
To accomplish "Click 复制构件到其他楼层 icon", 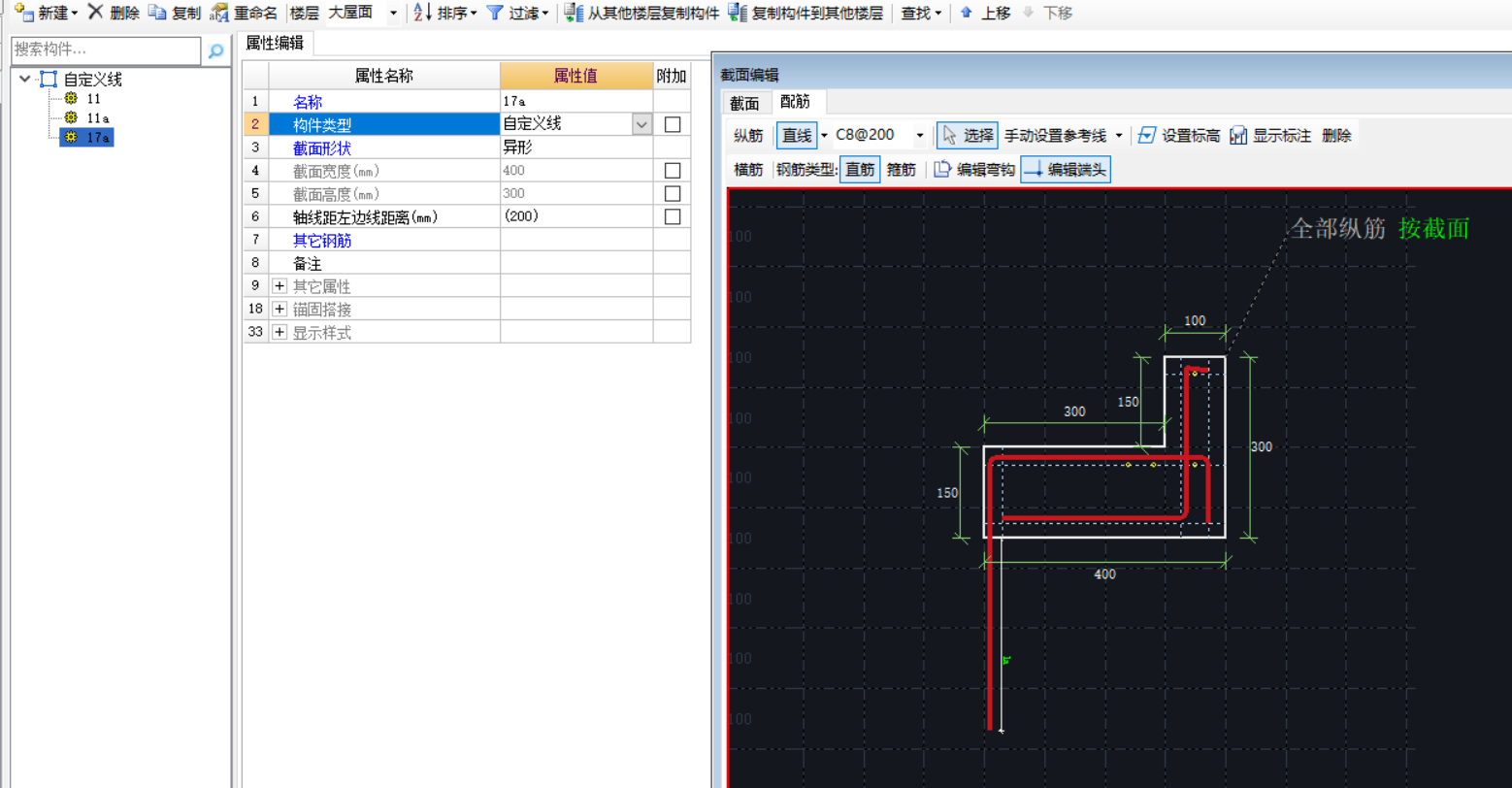I will coord(739,13).
